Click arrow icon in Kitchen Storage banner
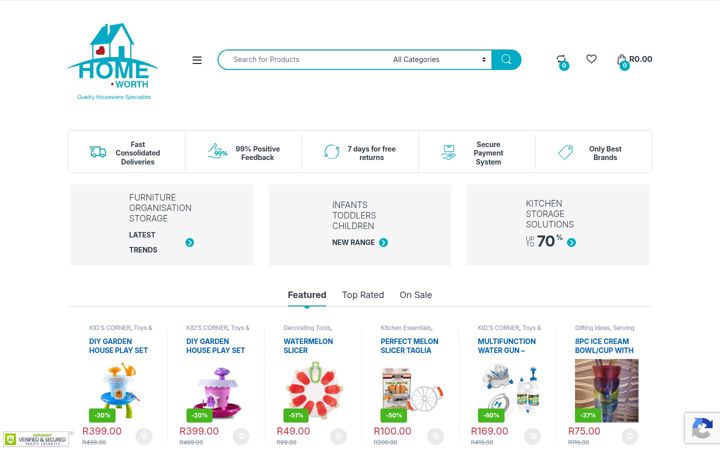720x450 pixels. coord(571,242)
